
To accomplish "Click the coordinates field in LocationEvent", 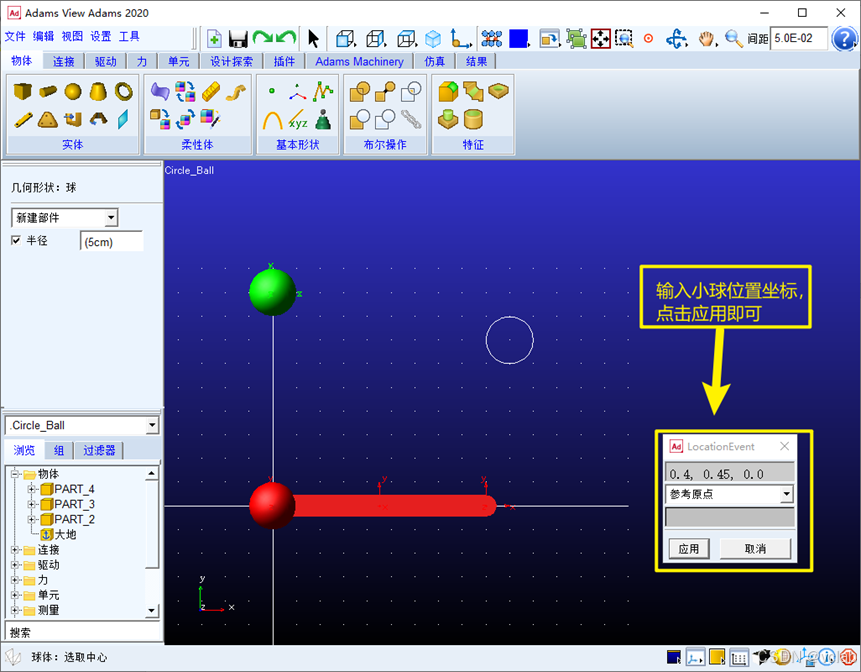I will click(730, 474).
